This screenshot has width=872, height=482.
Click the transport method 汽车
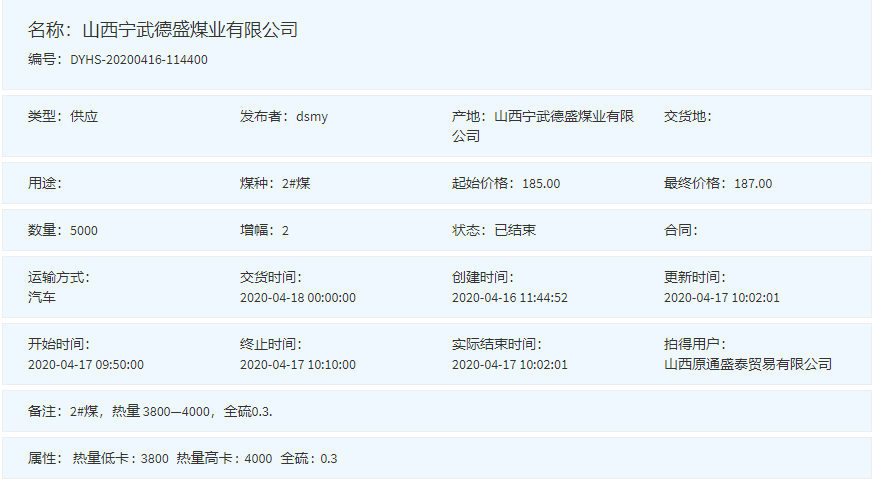click(x=42, y=298)
